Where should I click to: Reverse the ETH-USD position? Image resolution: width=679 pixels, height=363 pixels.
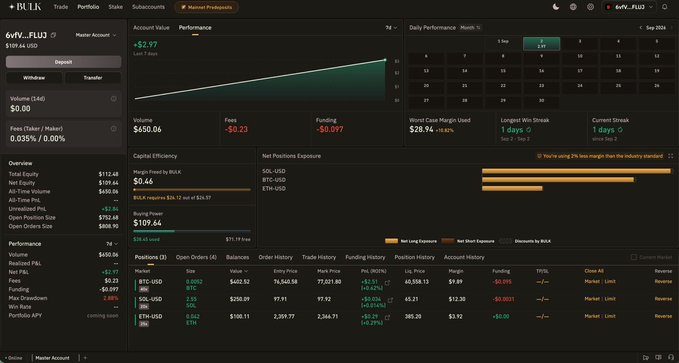coord(663,316)
